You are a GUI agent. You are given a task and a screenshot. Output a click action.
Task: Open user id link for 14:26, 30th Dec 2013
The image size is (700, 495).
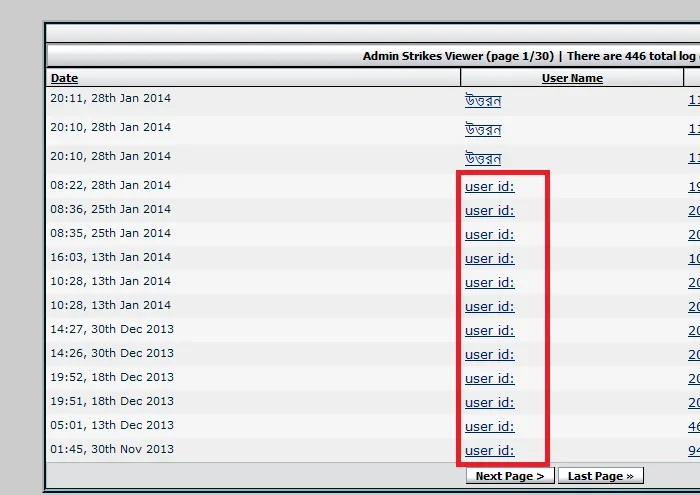pos(490,355)
